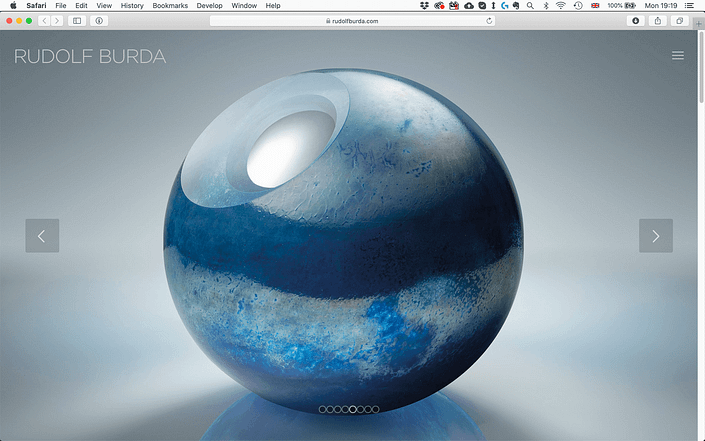Image resolution: width=705 pixels, height=441 pixels.
Task: Select the second slide indicator dot
Action: click(330, 409)
